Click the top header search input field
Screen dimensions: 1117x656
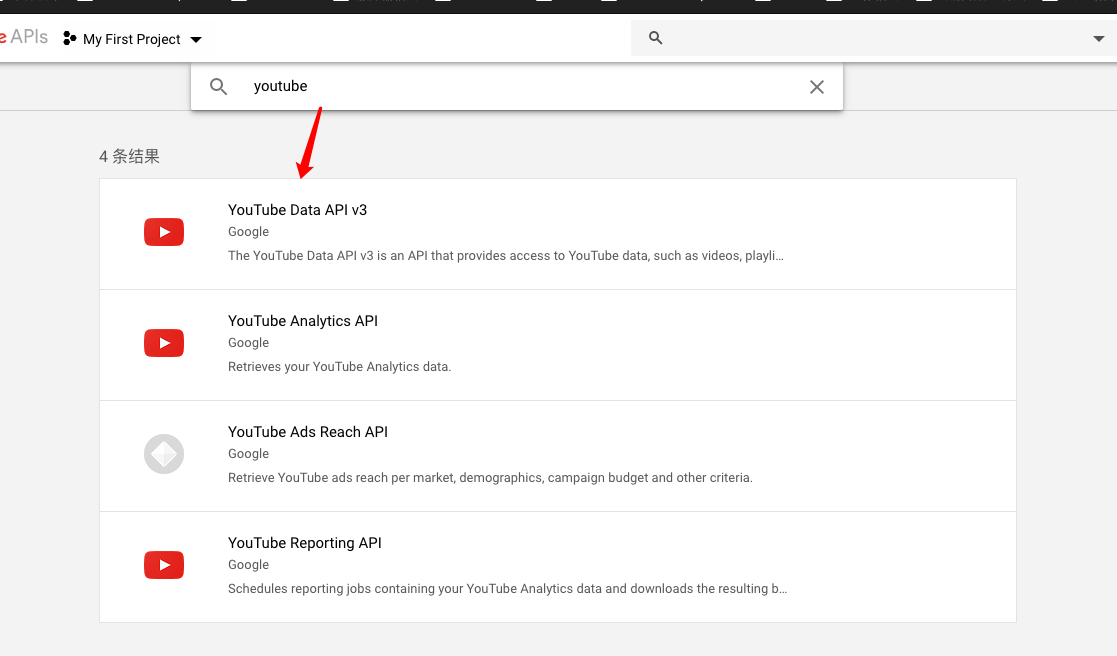click(874, 38)
